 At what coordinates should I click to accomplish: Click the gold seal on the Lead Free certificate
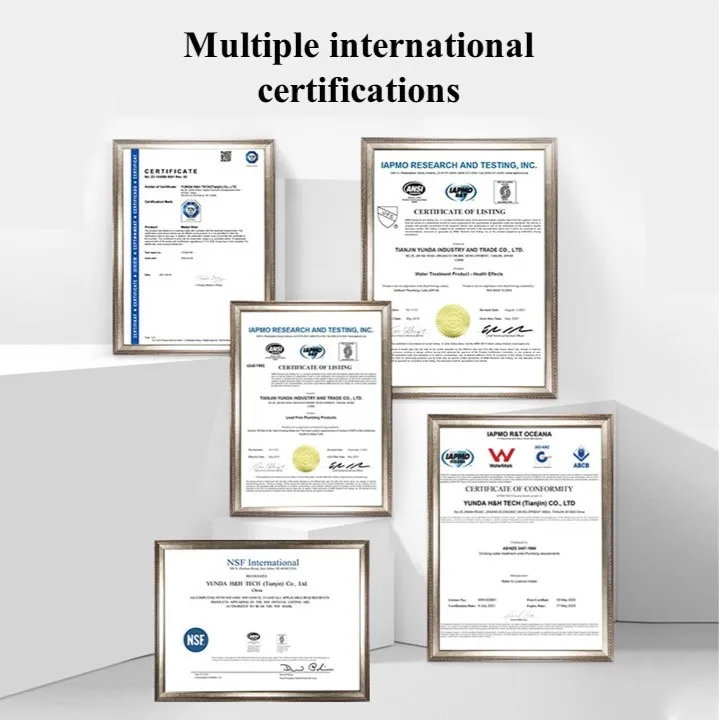(x=306, y=458)
